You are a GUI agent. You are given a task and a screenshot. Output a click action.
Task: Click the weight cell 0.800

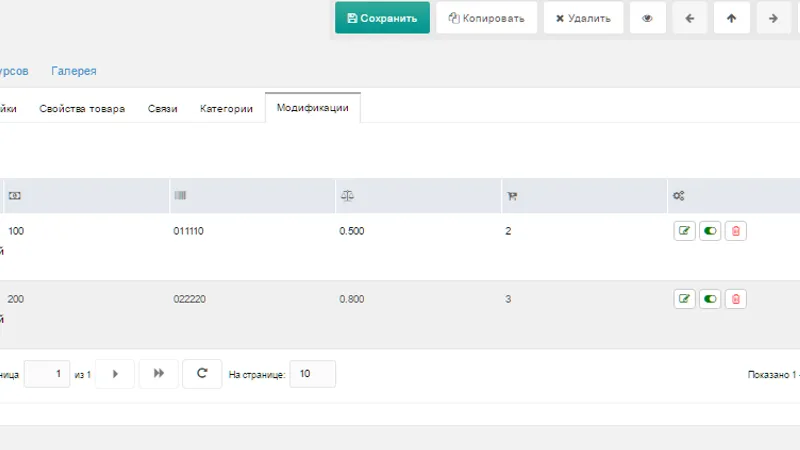352,299
